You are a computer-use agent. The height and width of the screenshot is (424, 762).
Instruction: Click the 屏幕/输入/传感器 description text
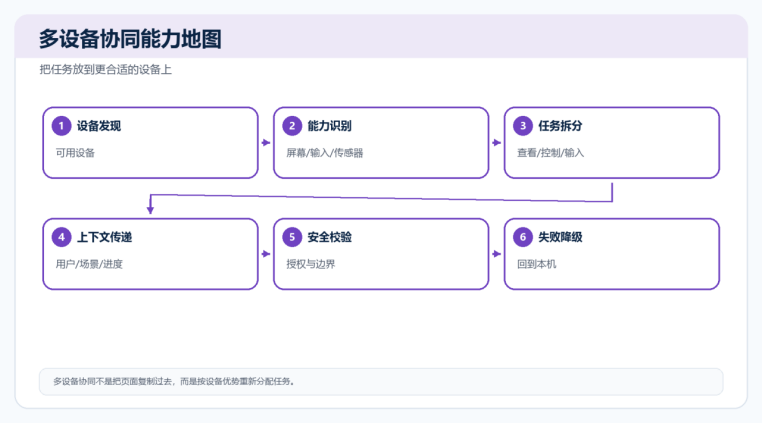click(325, 153)
